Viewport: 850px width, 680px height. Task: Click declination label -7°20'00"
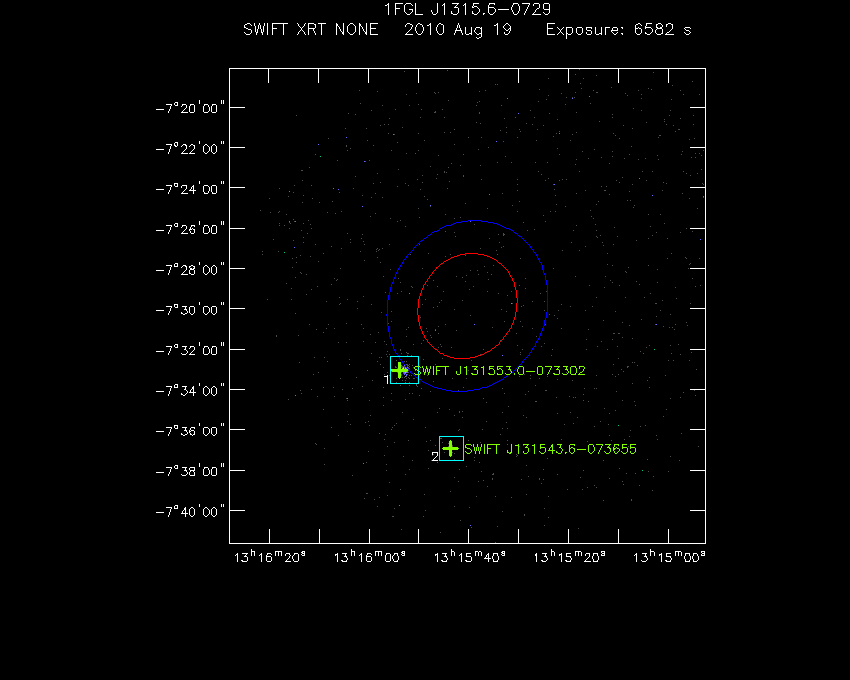190,108
